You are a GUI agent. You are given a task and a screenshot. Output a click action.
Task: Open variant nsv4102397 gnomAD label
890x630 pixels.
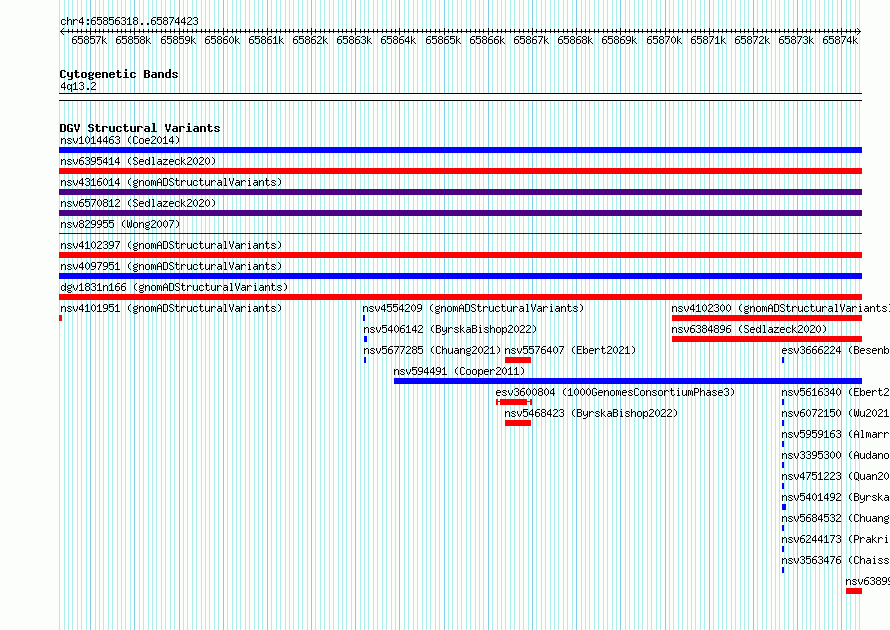(171, 245)
